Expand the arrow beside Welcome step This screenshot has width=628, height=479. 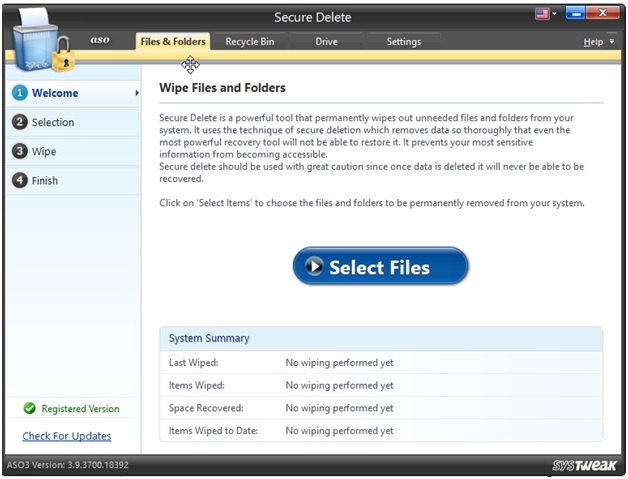click(136, 93)
